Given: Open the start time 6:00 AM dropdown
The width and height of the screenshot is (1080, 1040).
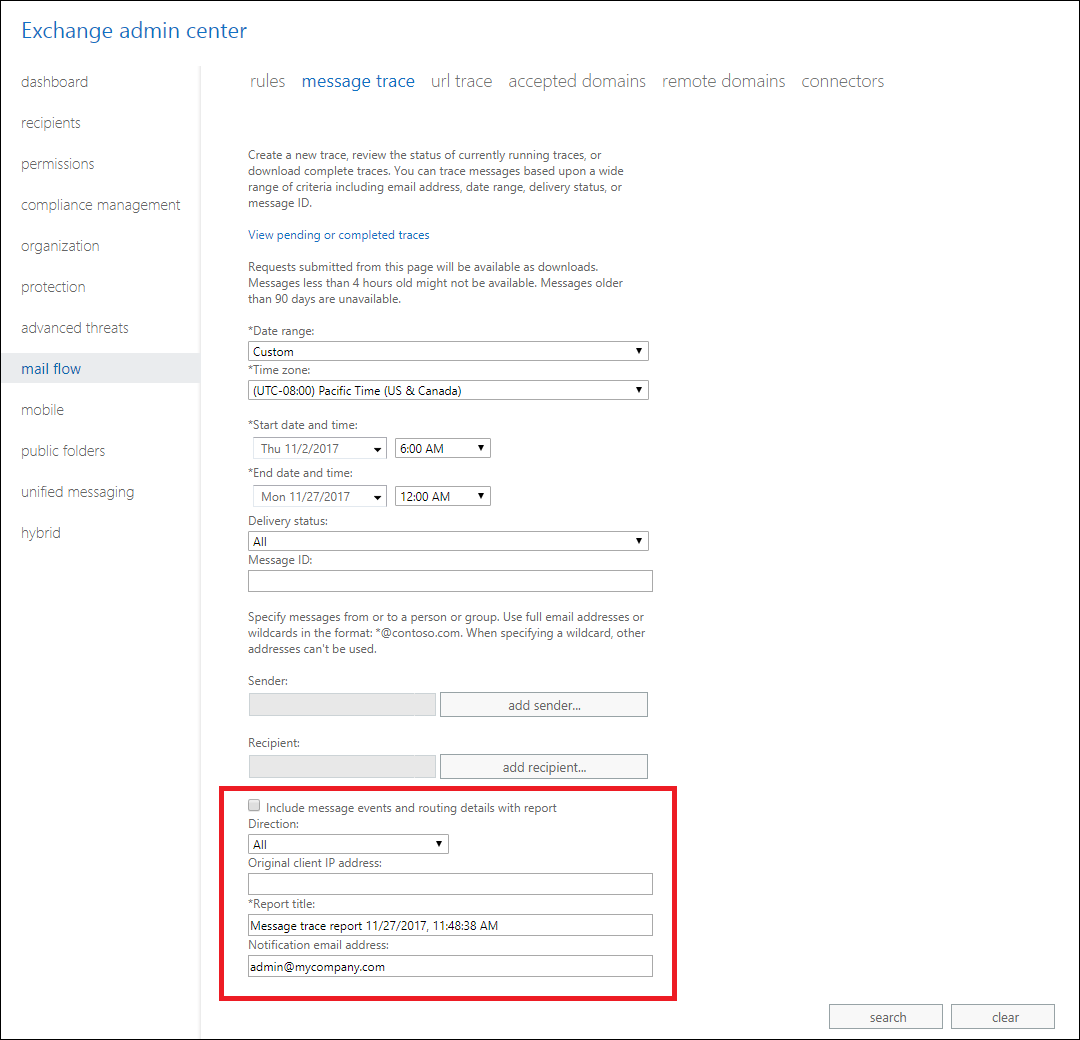Looking at the screenshot, I should click(442, 448).
